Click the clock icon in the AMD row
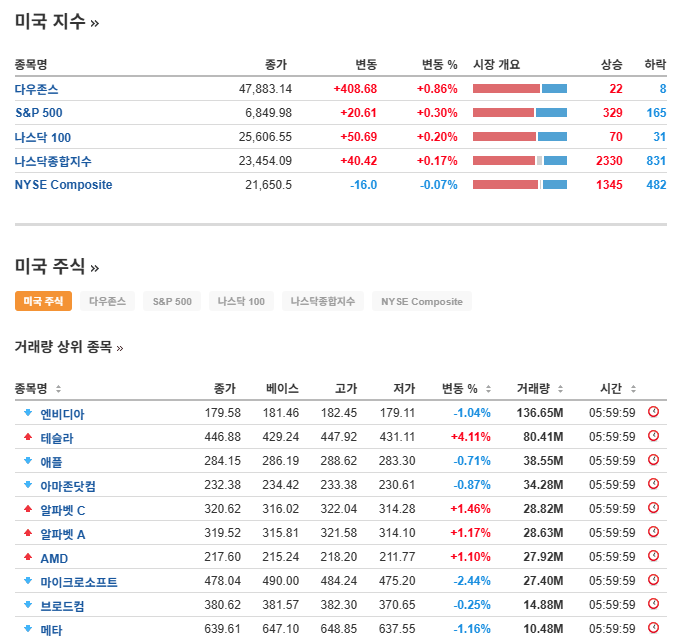 tap(653, 556)
